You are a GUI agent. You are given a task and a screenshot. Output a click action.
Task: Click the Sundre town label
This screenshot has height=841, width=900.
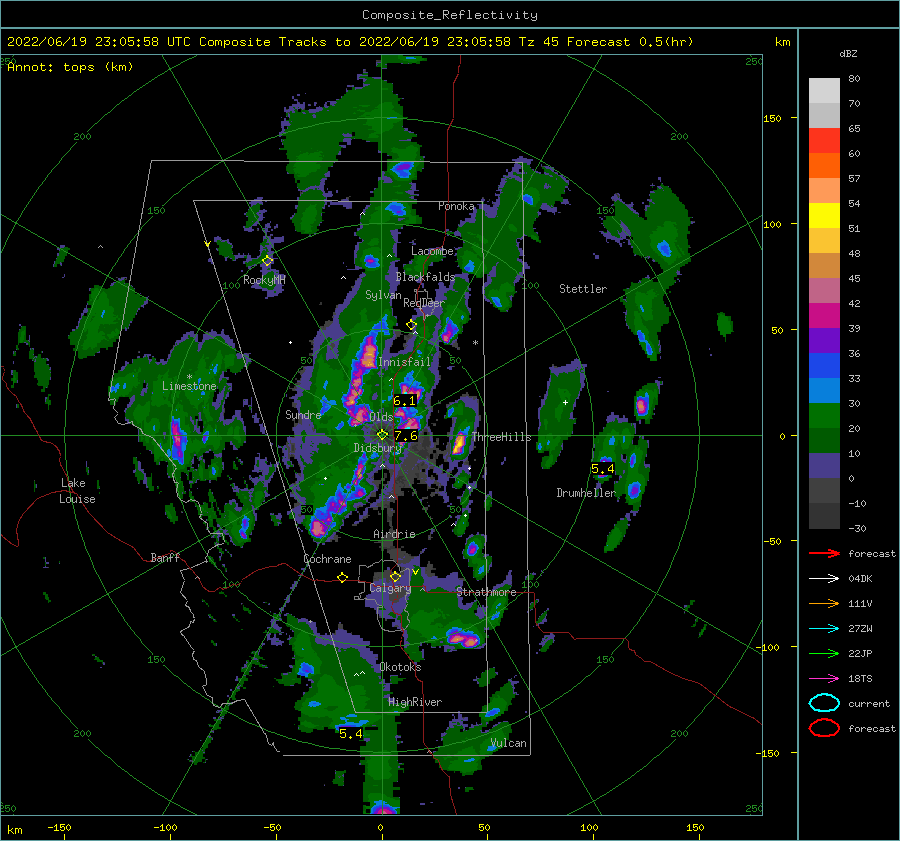tap(303, 414)
